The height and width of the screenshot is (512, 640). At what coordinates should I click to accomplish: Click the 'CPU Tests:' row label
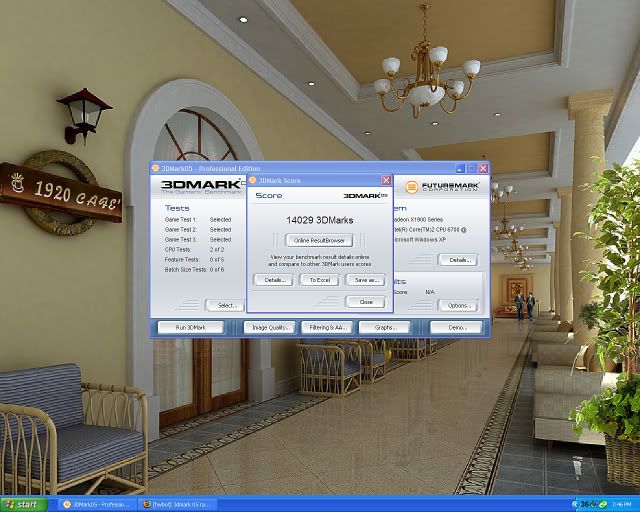coord(178,249)
